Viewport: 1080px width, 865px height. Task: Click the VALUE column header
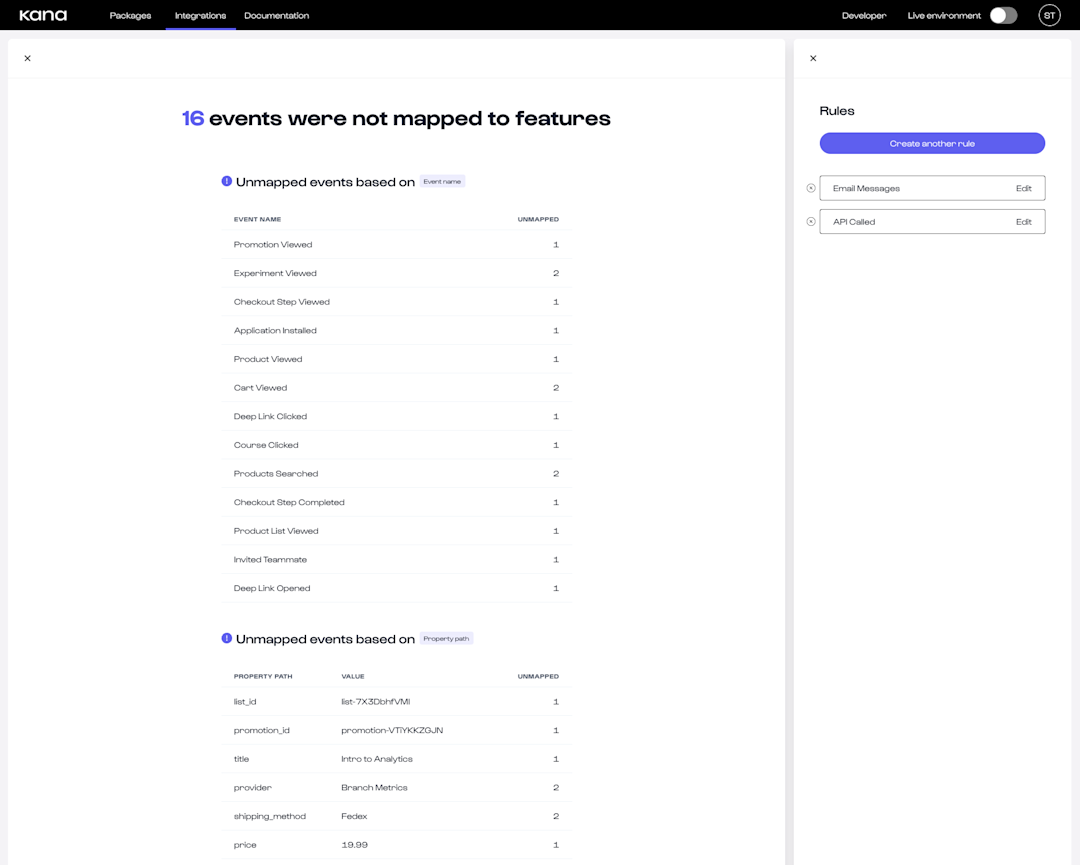pyautogui.click(x=353, y=676)
